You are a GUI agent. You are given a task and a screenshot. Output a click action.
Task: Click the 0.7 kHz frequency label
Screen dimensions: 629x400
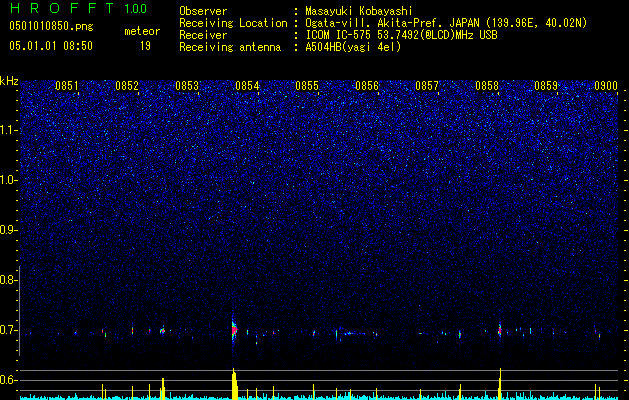tap(8, 330)
